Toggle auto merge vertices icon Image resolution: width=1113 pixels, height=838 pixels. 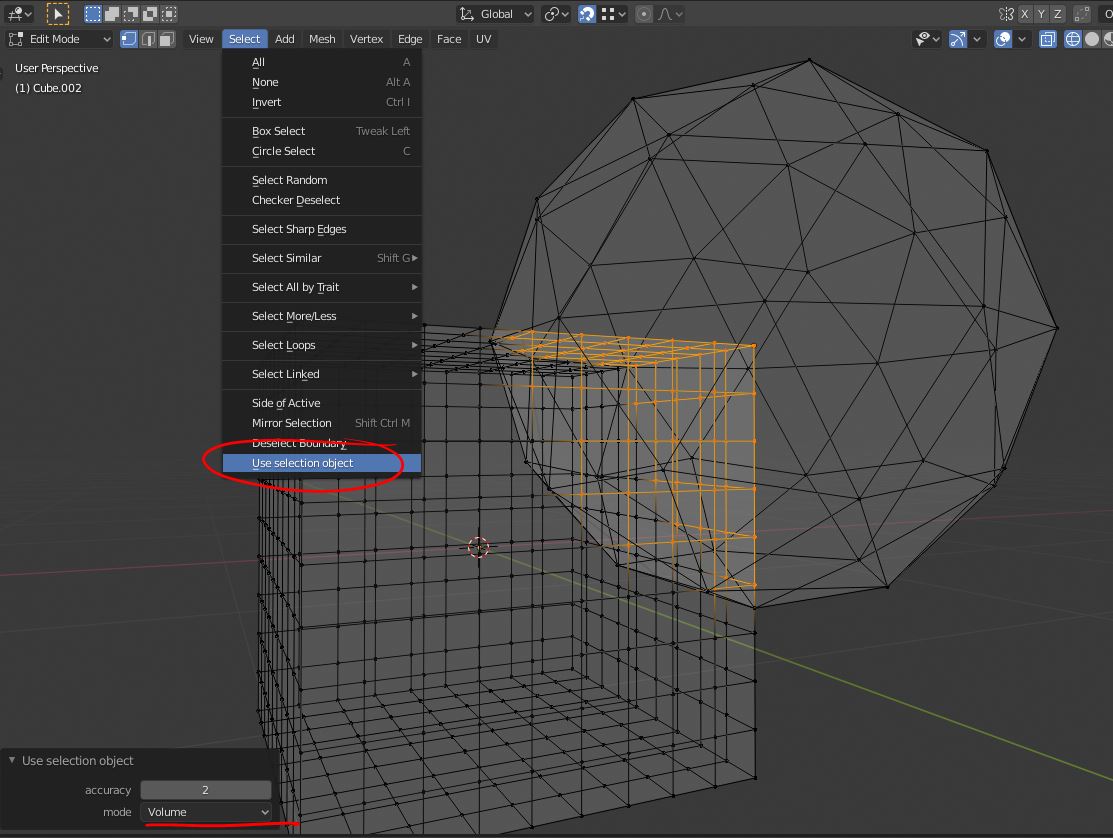1082,13
